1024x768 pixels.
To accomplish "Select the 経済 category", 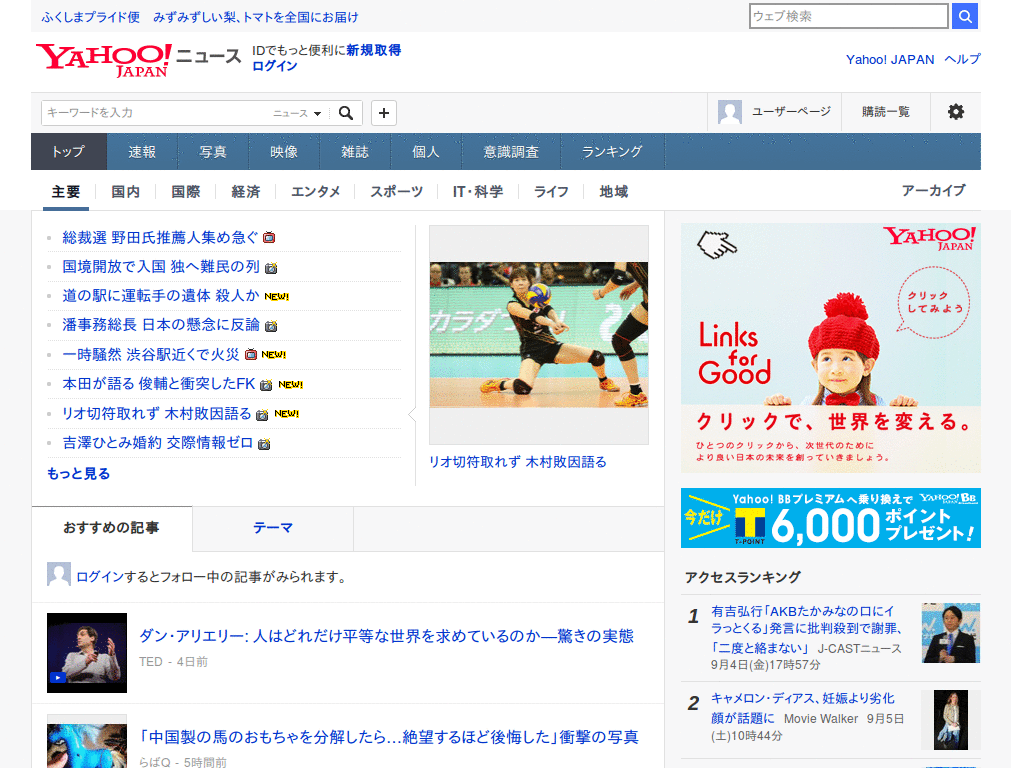I will tap(246, 192).
